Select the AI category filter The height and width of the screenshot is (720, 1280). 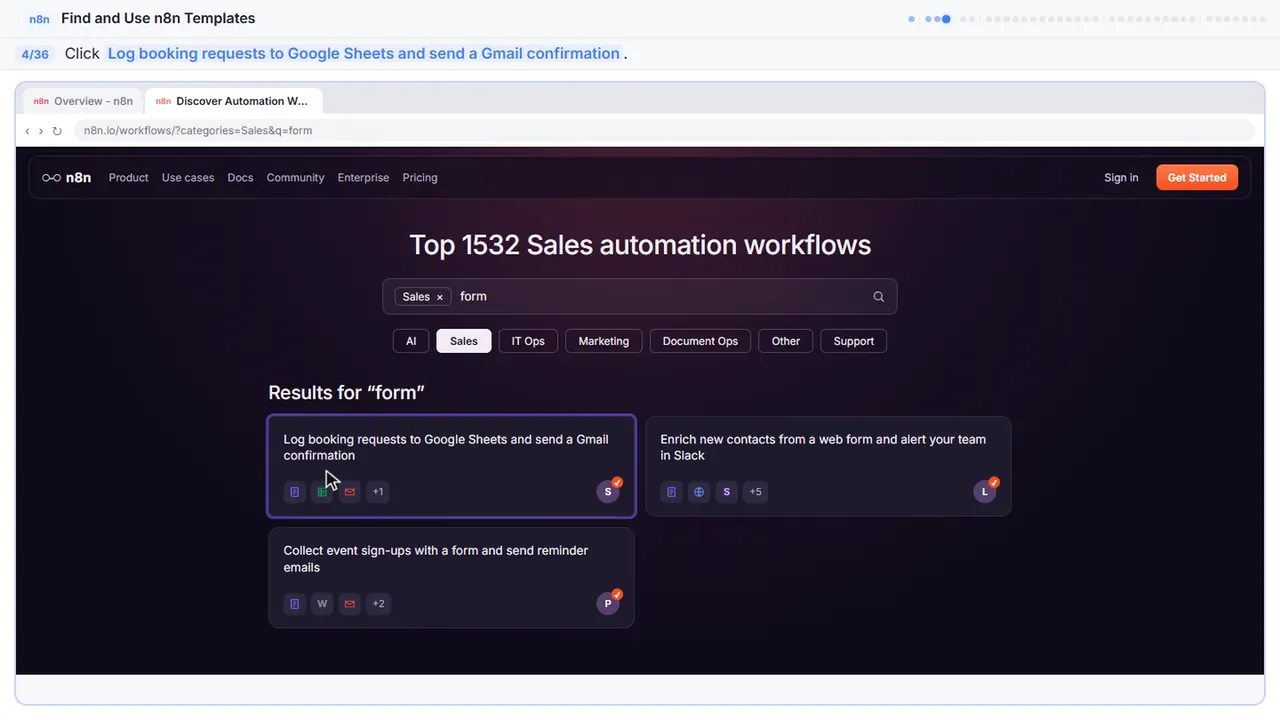411,341
